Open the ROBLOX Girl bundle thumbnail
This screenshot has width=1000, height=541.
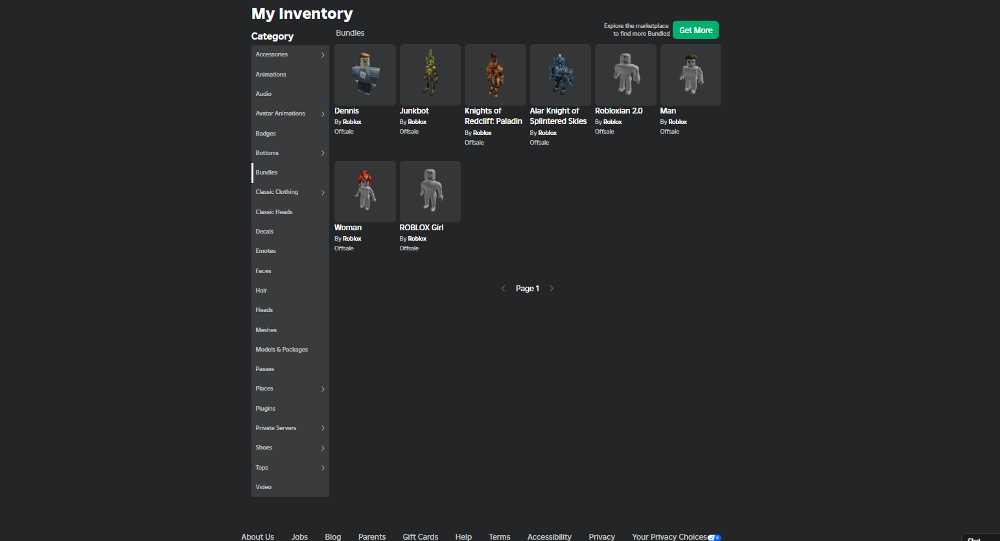pos(430,191)
